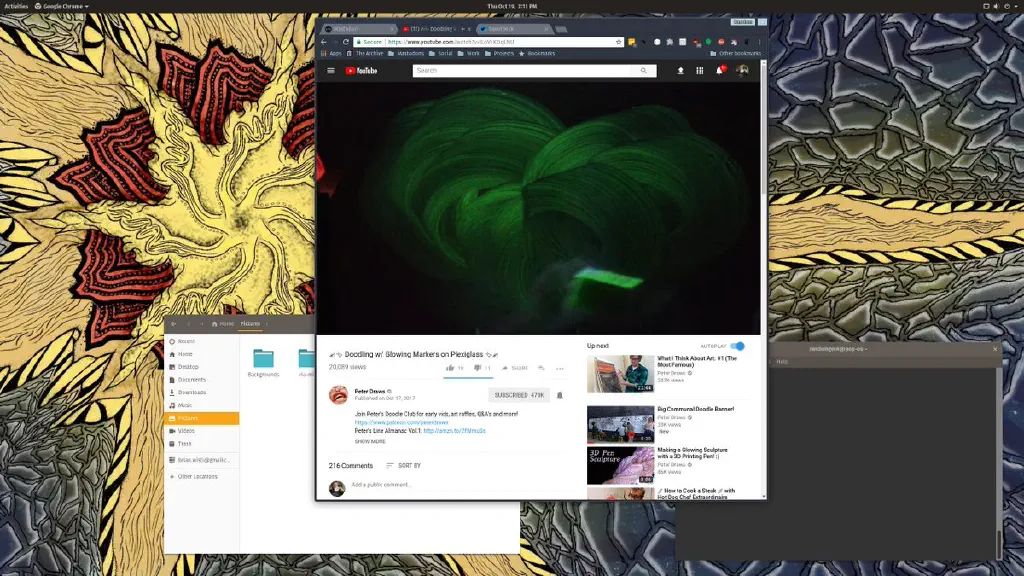Image resolution: width=1024 pixels, height=576 pixels.
Task: Select Home in Files sidebar
Action: 202,354
